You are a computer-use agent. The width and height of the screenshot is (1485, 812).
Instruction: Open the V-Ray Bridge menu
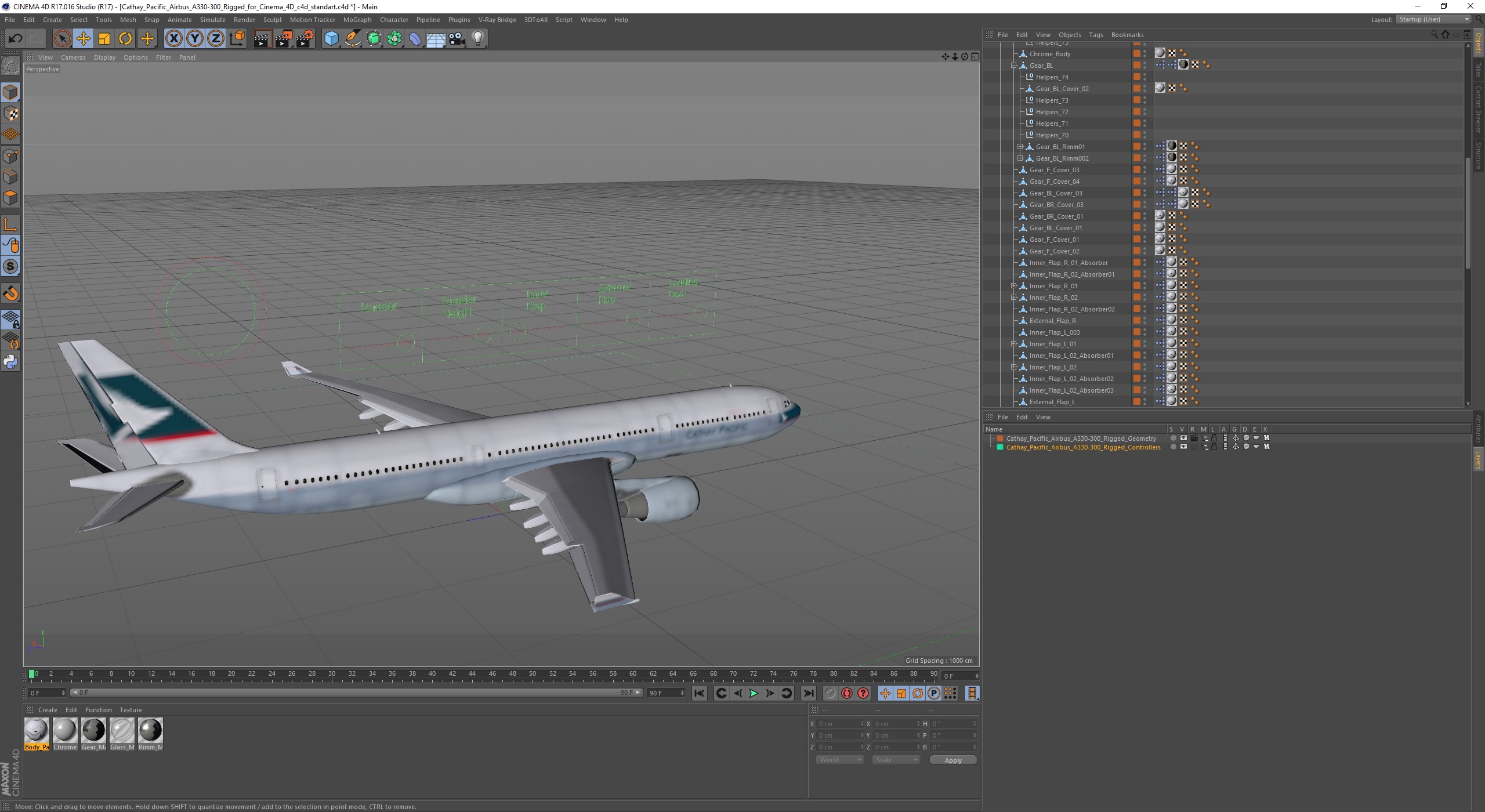[497, 20]
